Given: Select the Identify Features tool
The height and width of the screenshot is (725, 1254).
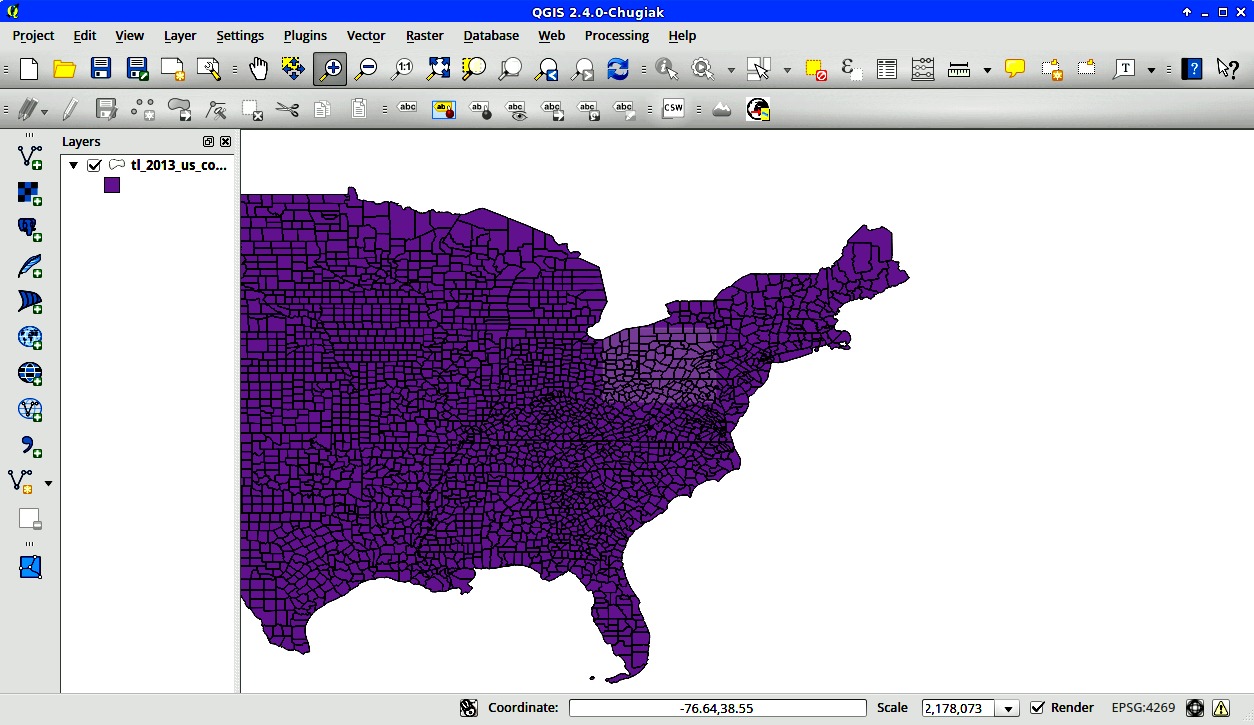Looking at the screenshot, I should 666,69.
